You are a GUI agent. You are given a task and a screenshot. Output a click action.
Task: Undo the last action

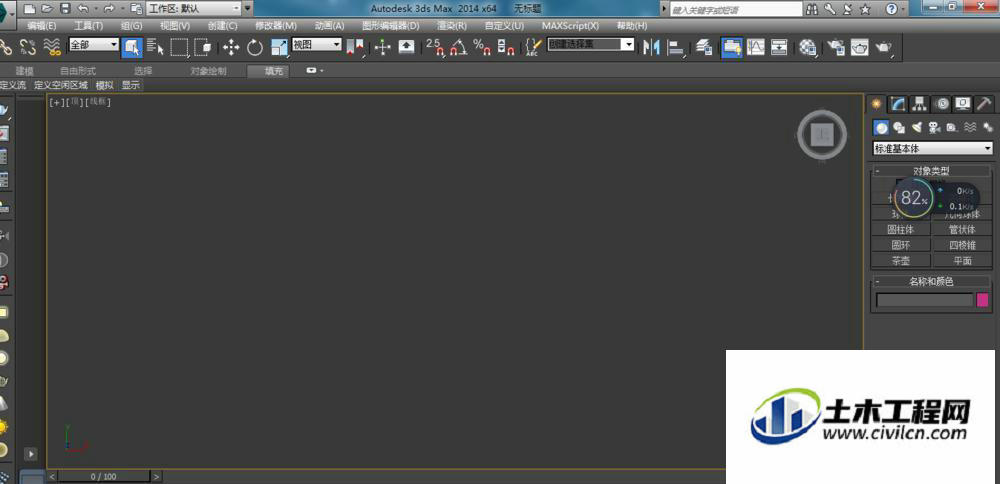click(x=82, y=9)
